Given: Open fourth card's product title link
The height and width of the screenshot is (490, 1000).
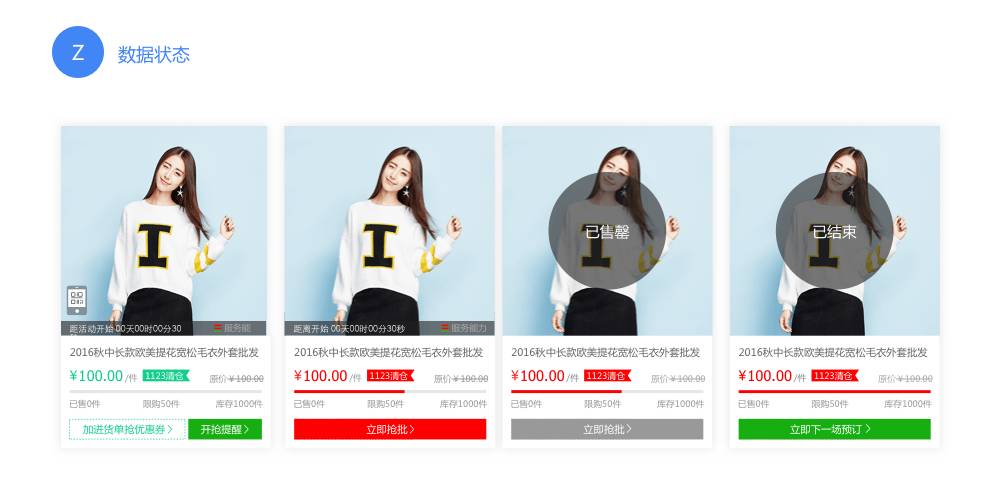Looking at the screenshot, I should (833, 352).
